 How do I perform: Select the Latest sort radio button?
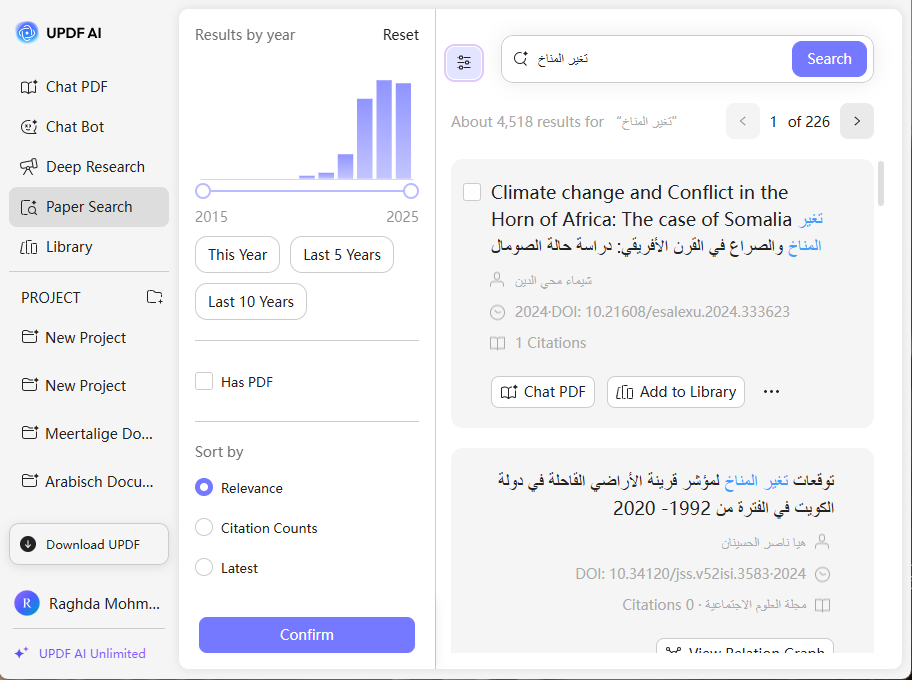click(204, 568)
